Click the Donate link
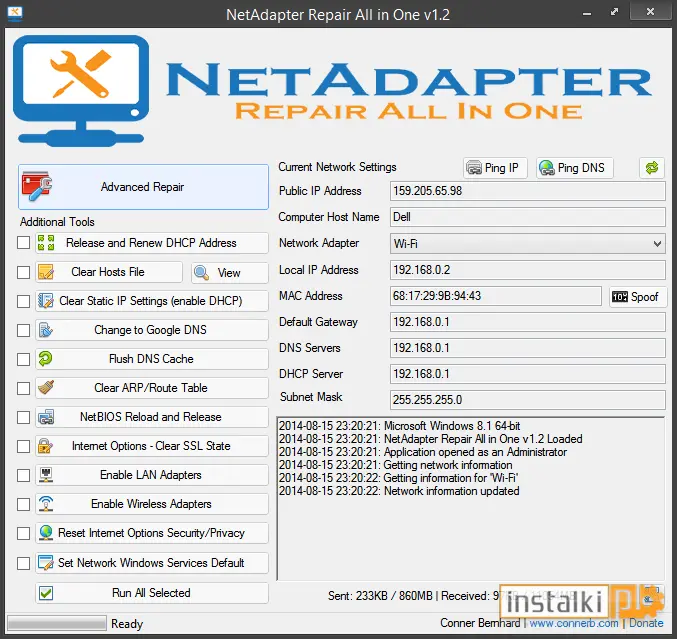Image resolution: width=677 pixels, height=639 pixels. tap(646, 623)
